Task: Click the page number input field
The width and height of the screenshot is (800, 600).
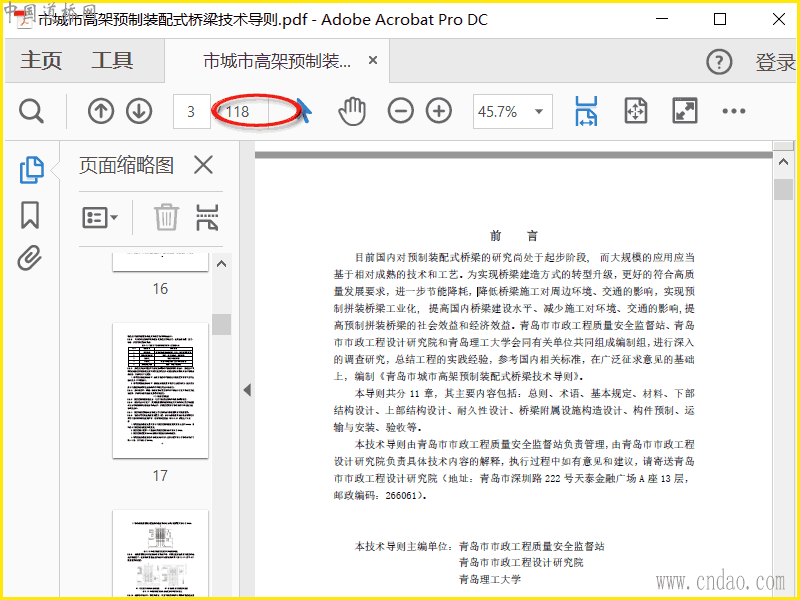Action: [x=191, y=111]
